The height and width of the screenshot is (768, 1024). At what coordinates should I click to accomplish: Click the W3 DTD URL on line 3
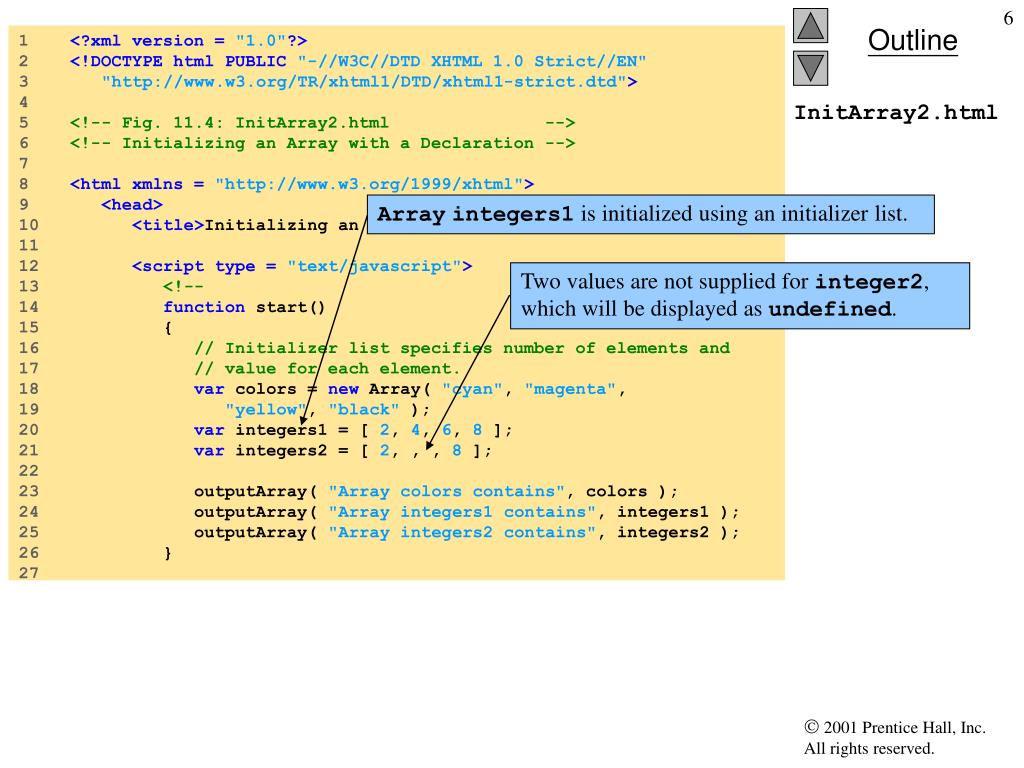364,82
